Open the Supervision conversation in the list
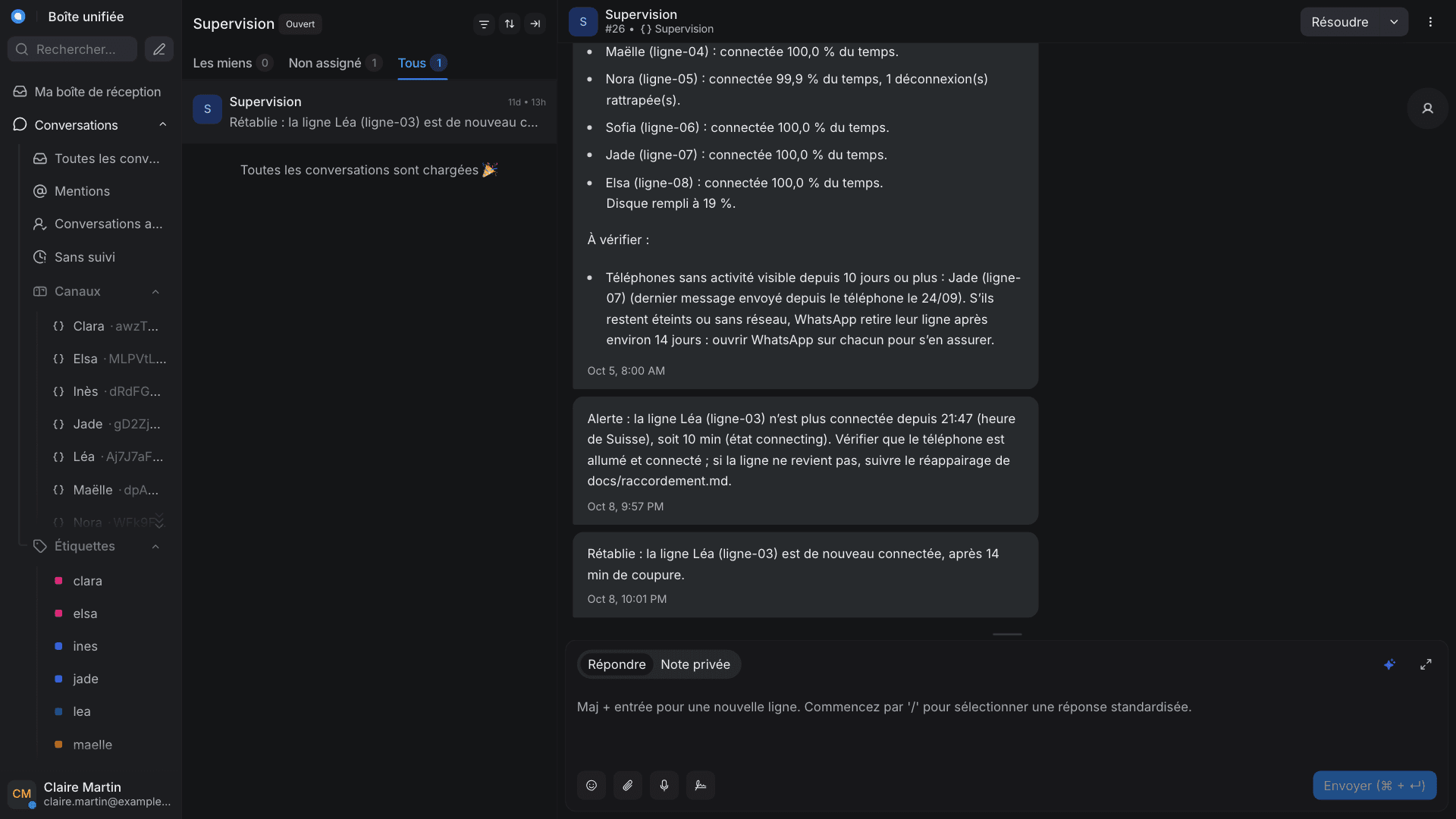 (369, 111)
